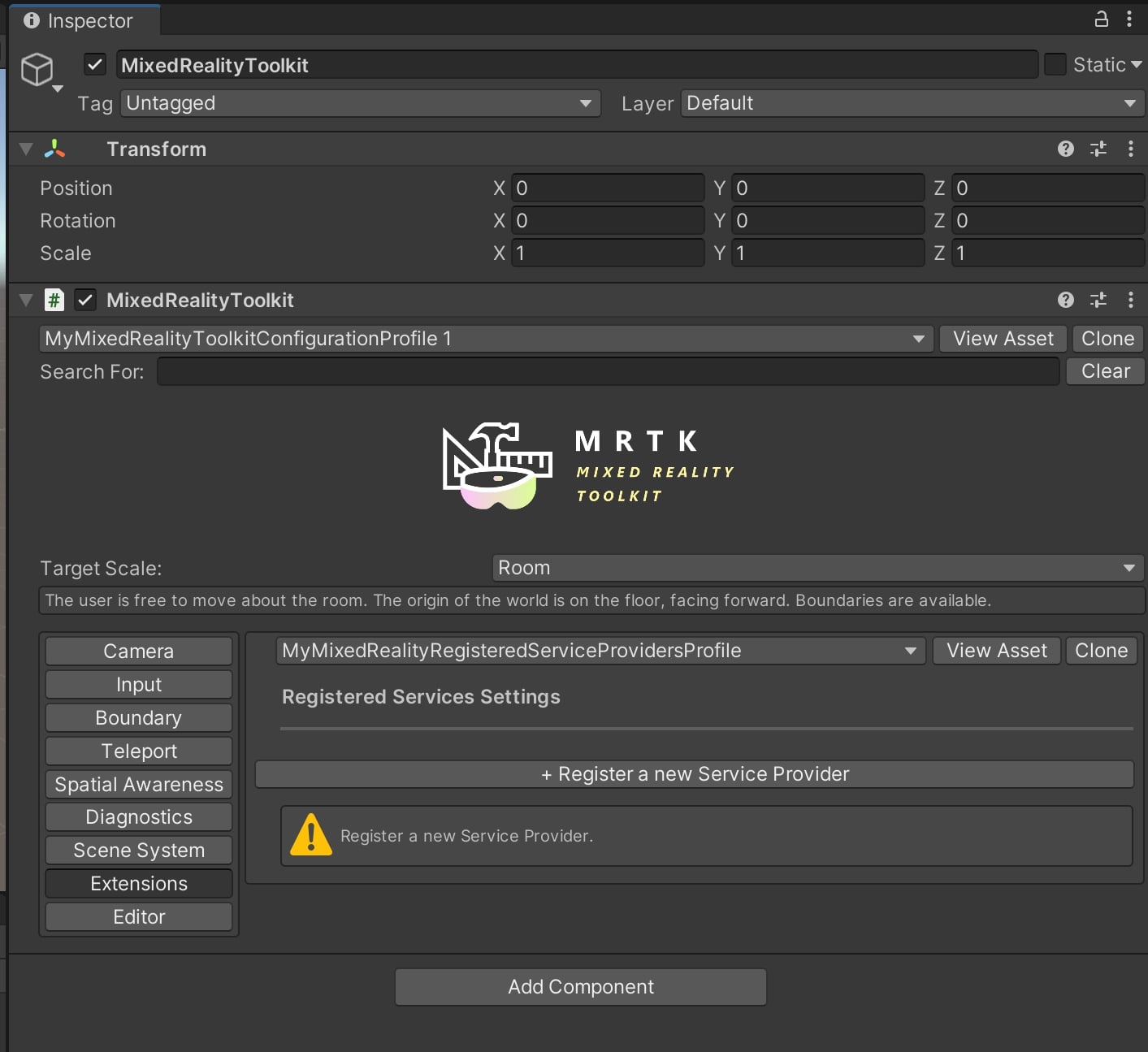The image size is (1148, 1052).
Task: Clone the registered service providers profile
Action: (x=1101, y=651)
